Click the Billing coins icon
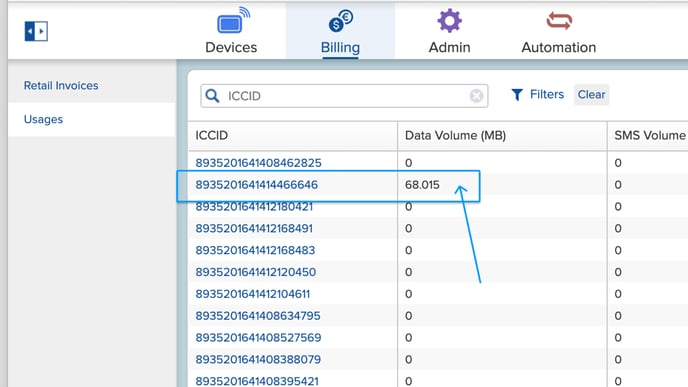Screen dimensions: 688x387 coord(341,21)
